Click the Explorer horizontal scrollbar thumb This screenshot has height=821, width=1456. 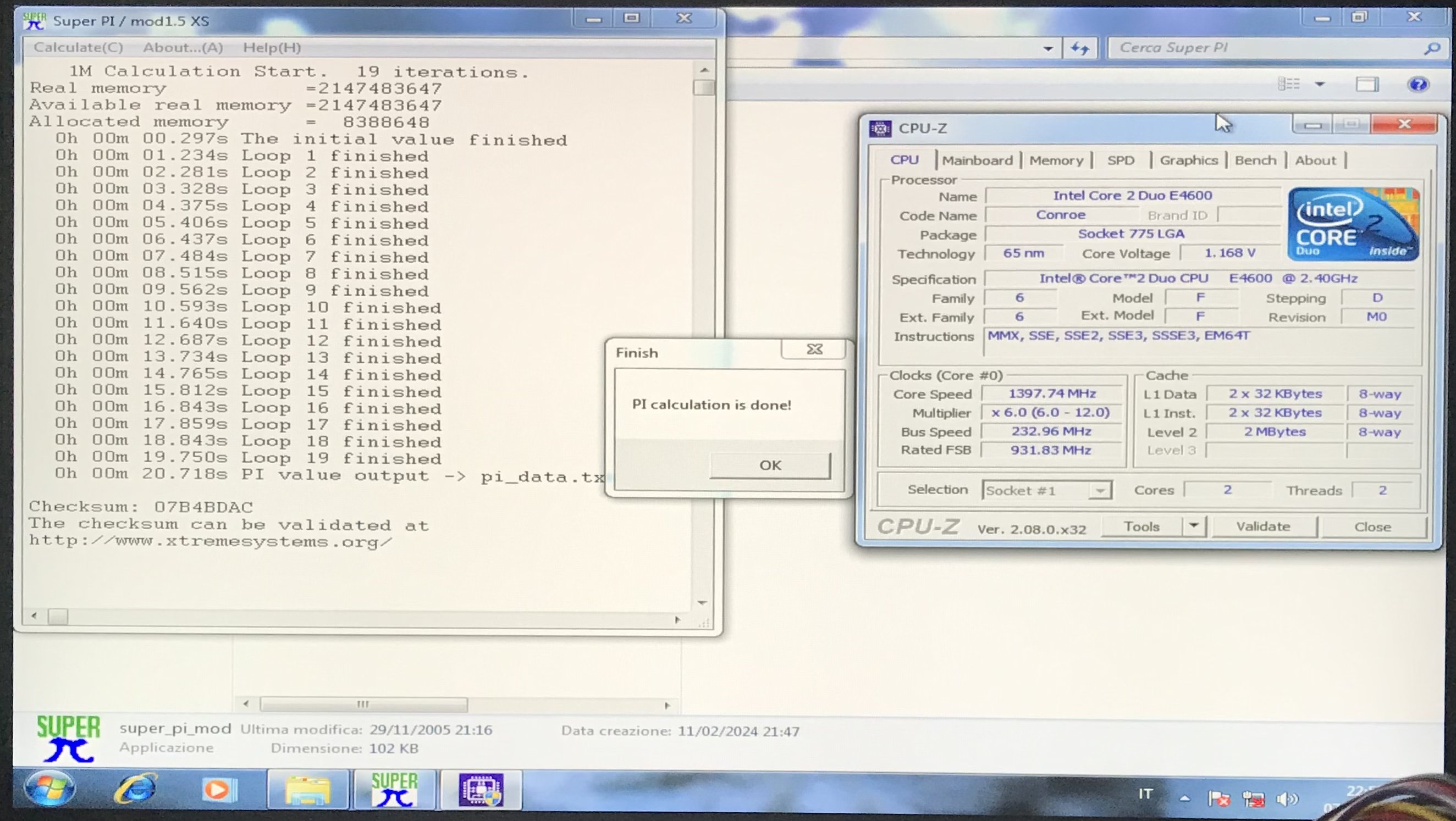363,704
